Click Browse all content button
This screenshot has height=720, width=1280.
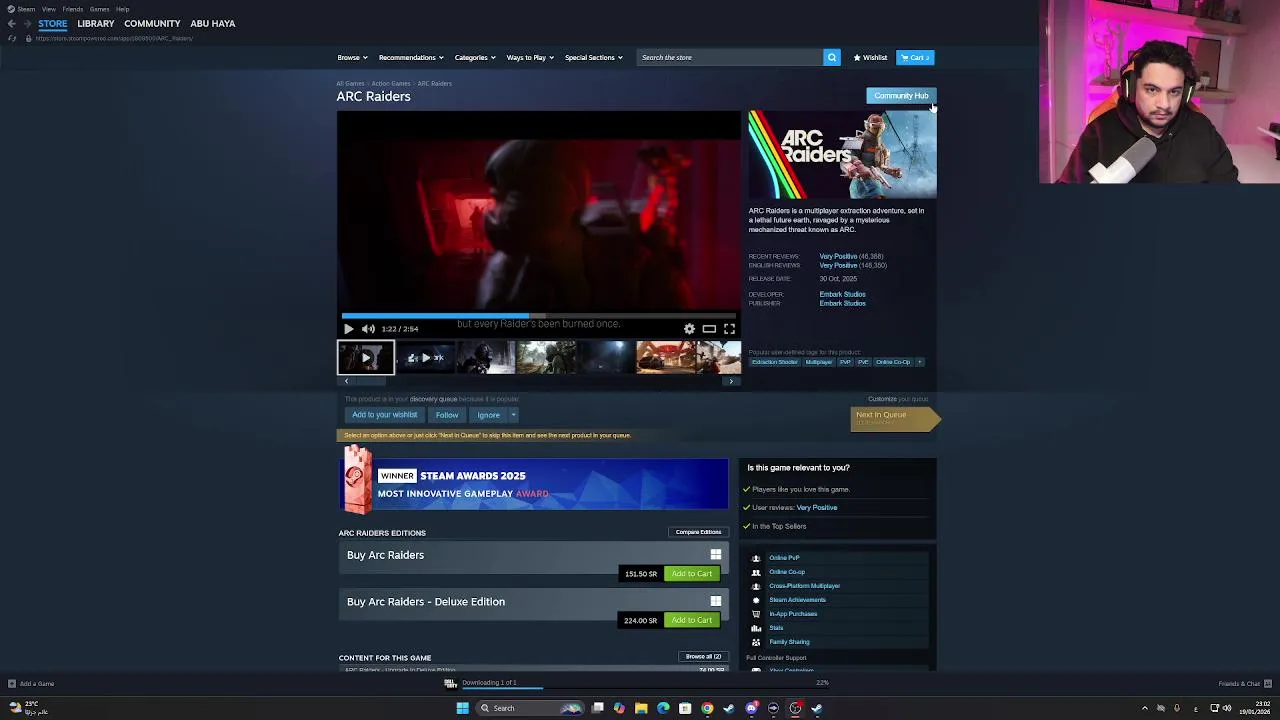tap(703, 657)
